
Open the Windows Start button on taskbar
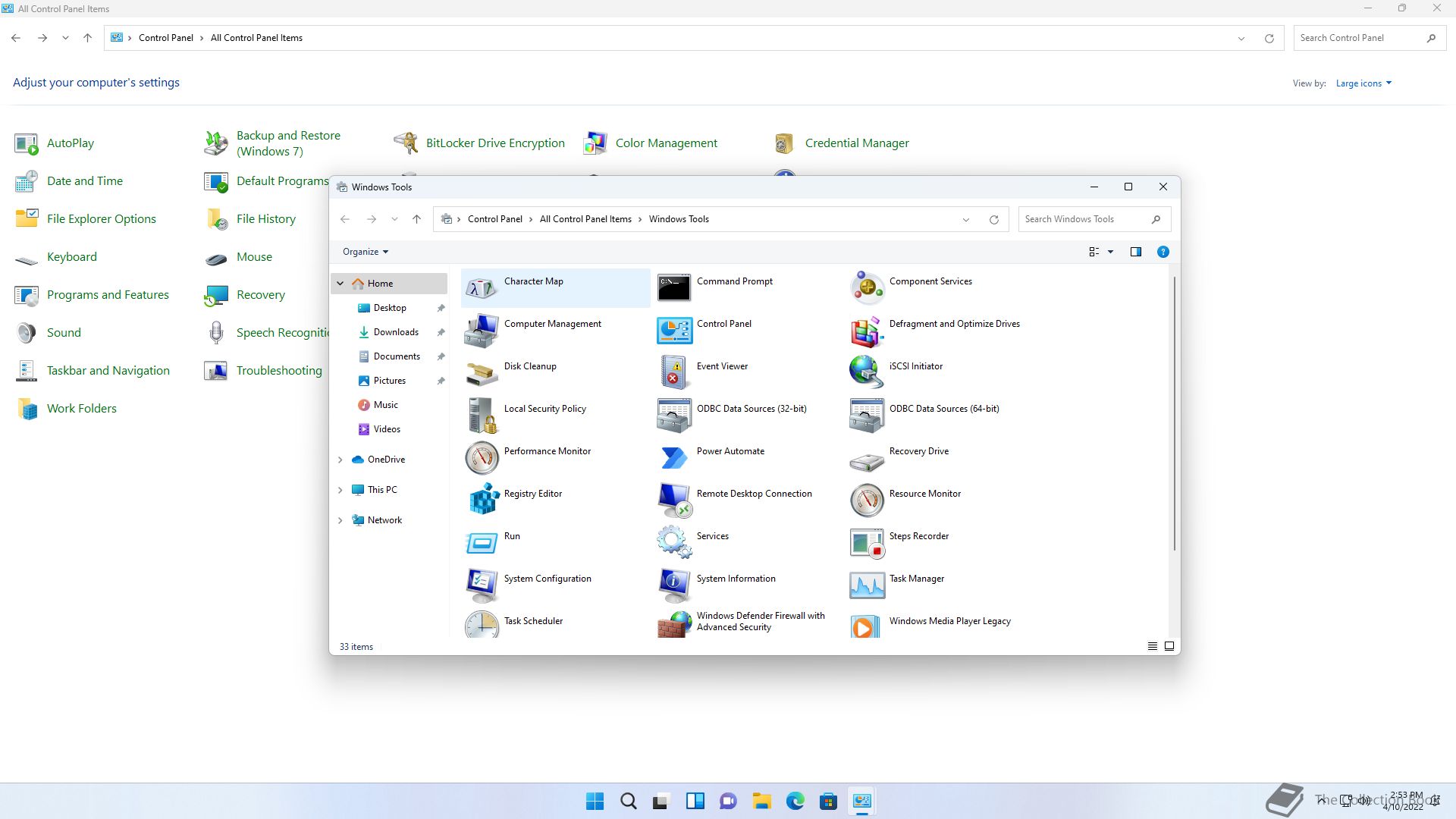(595, 801)
